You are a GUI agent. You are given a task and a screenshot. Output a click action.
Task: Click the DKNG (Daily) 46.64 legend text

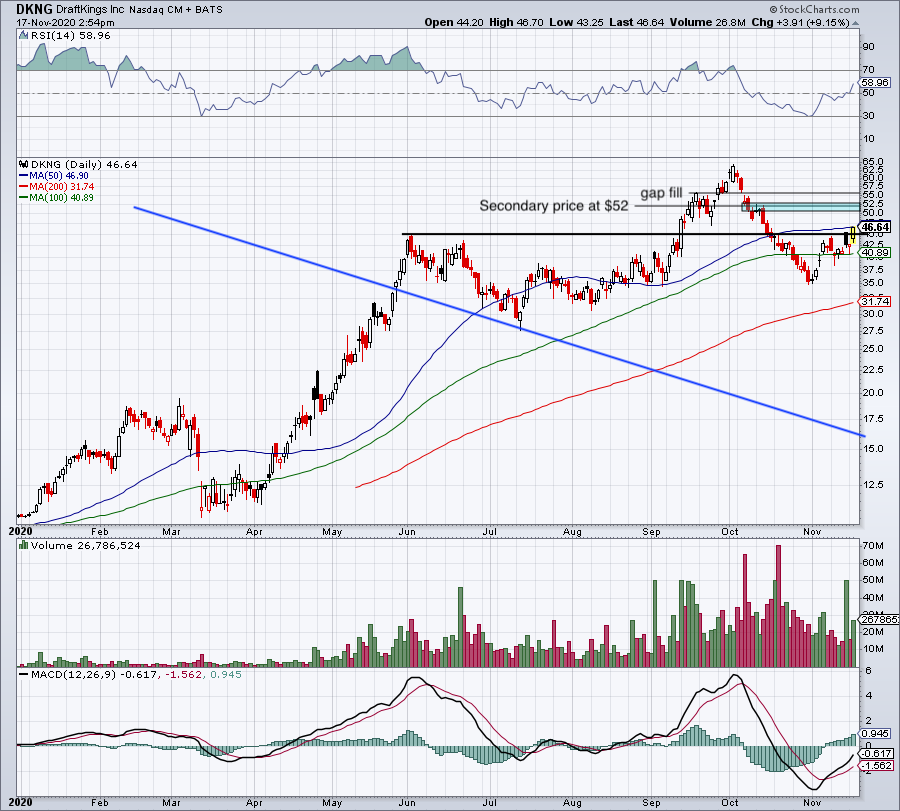click(84, 165)
